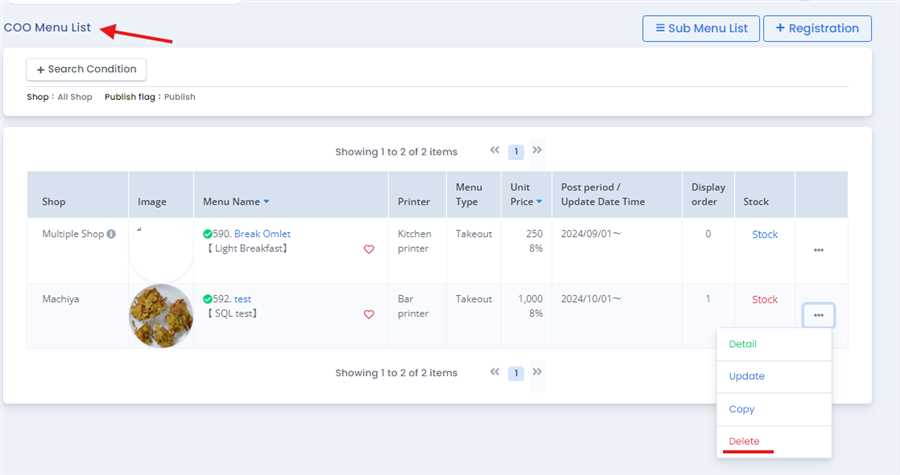Click the heart icon in test row

click(369, 314)
